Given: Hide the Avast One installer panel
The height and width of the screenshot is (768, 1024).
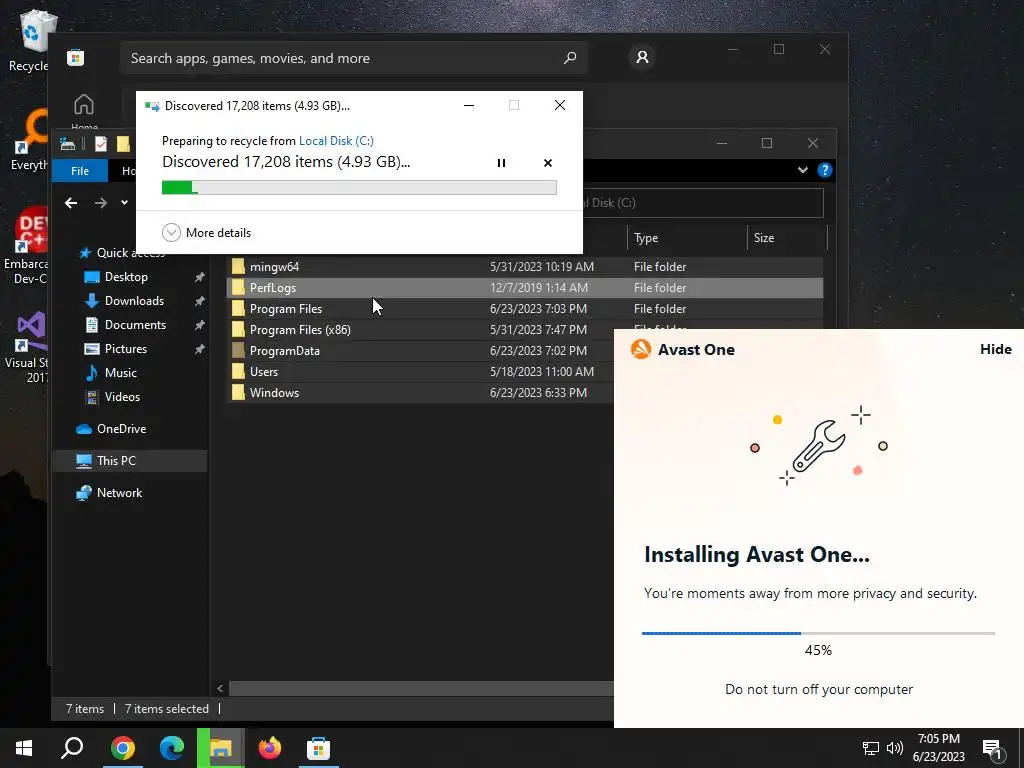Looking at the screenshot, I should pos(995,349).
